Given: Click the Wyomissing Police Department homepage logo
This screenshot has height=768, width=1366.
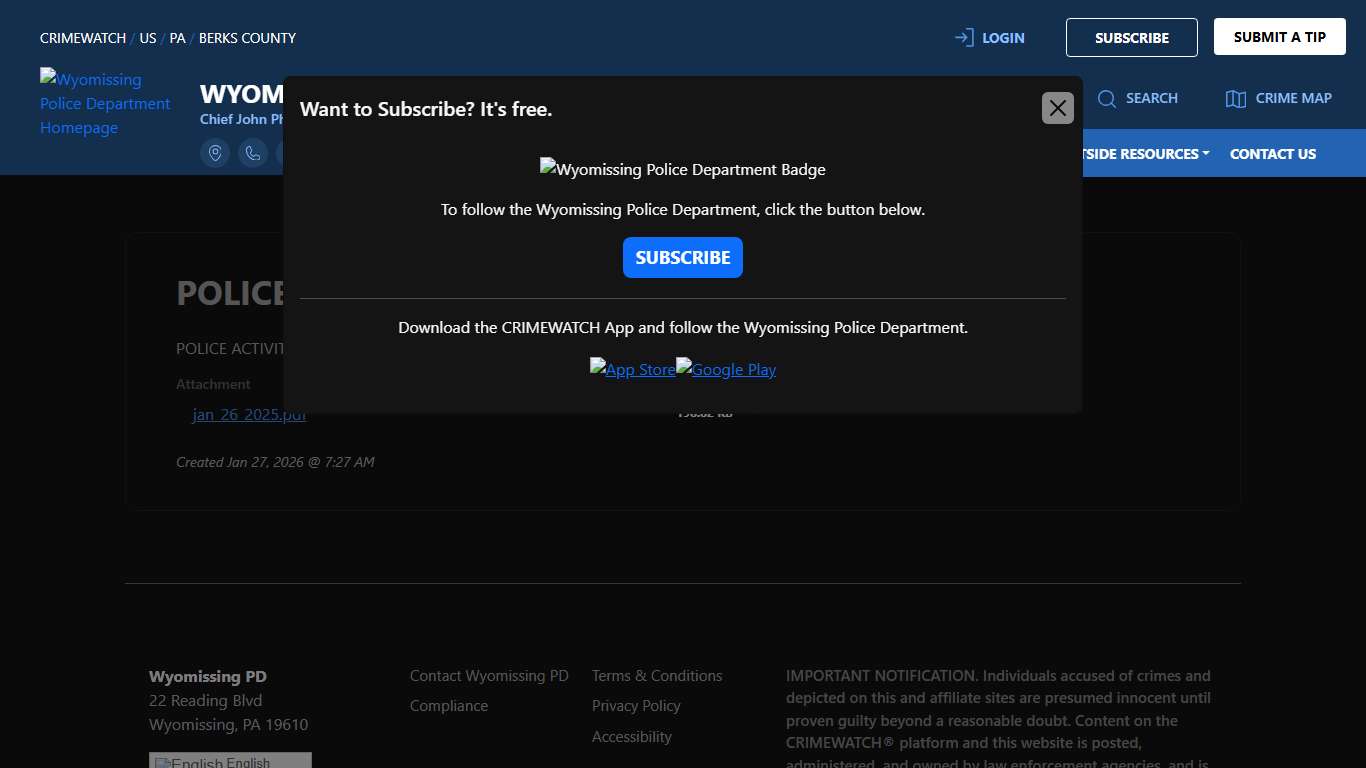Looking at the screenshot, I should pyautogui.click(x=105, y=103).
